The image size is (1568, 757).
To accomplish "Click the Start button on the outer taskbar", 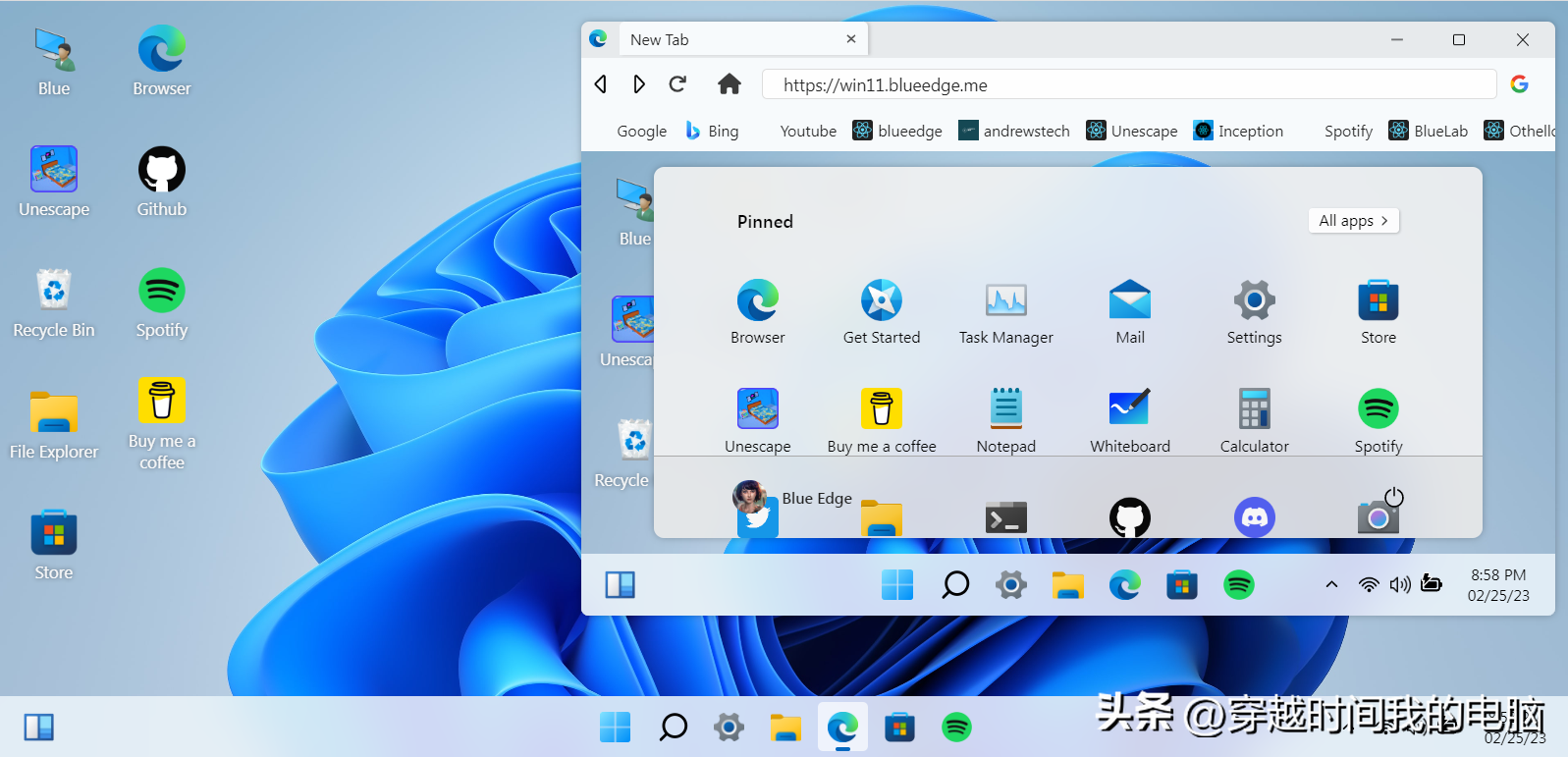I will [616, 728].
